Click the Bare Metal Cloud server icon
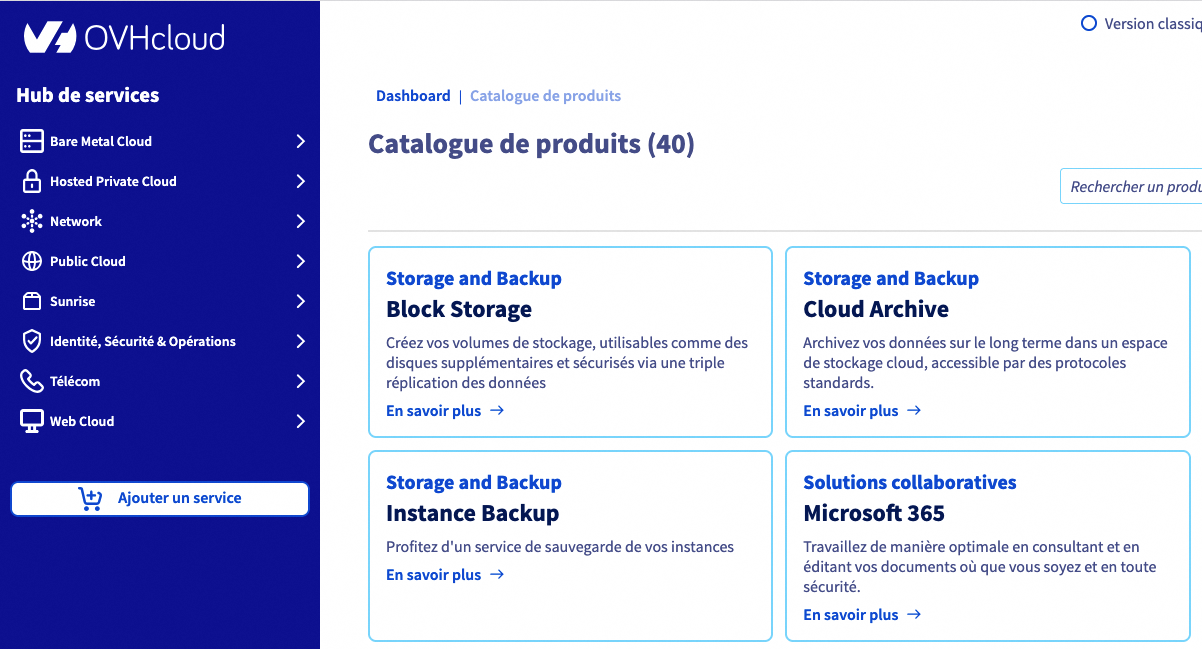Screen dimensions: 1202x649 [x=32, y=141]
